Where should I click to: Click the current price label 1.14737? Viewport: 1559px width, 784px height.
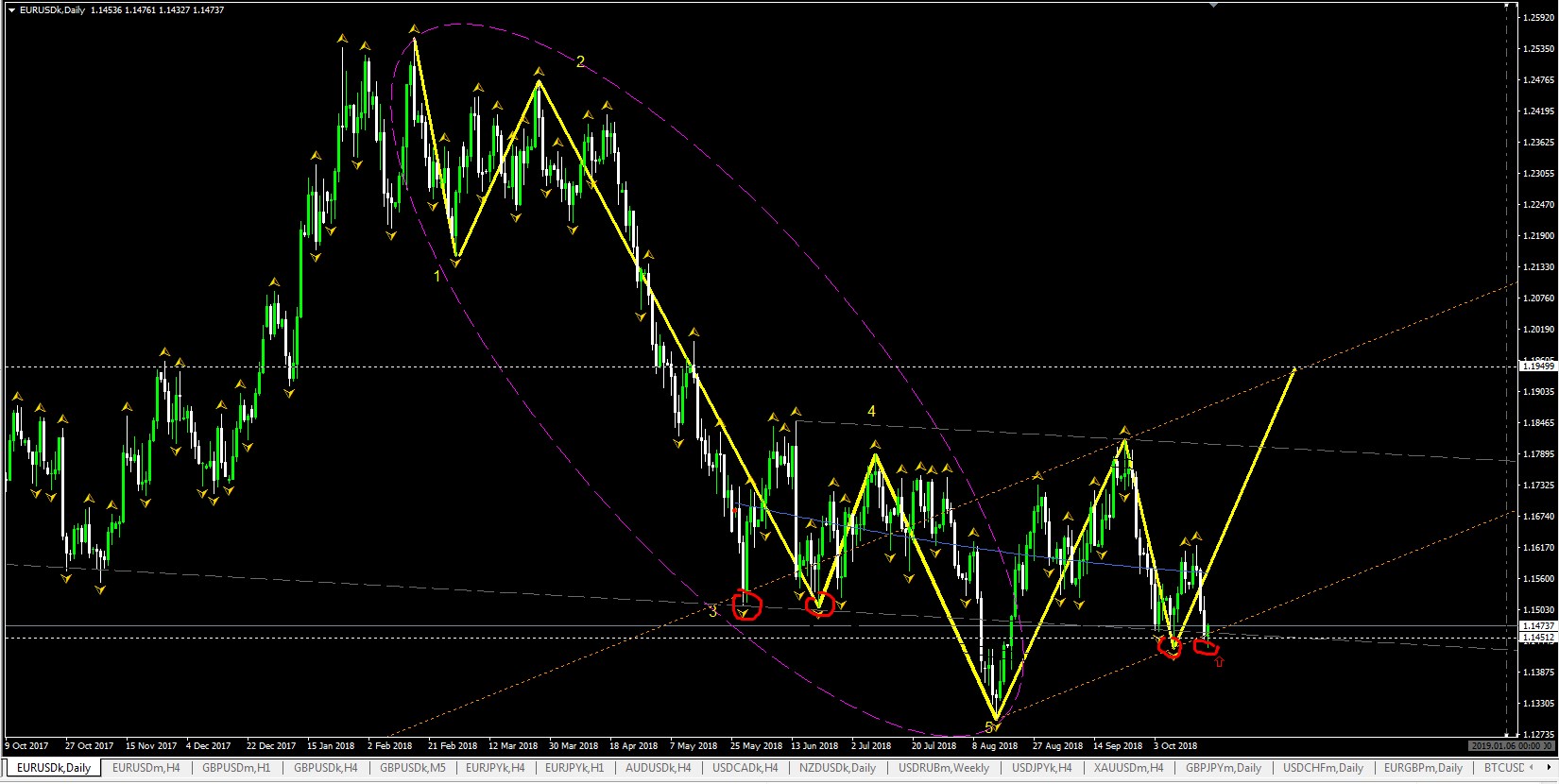pyautogui.click(x=1535, y=626)
